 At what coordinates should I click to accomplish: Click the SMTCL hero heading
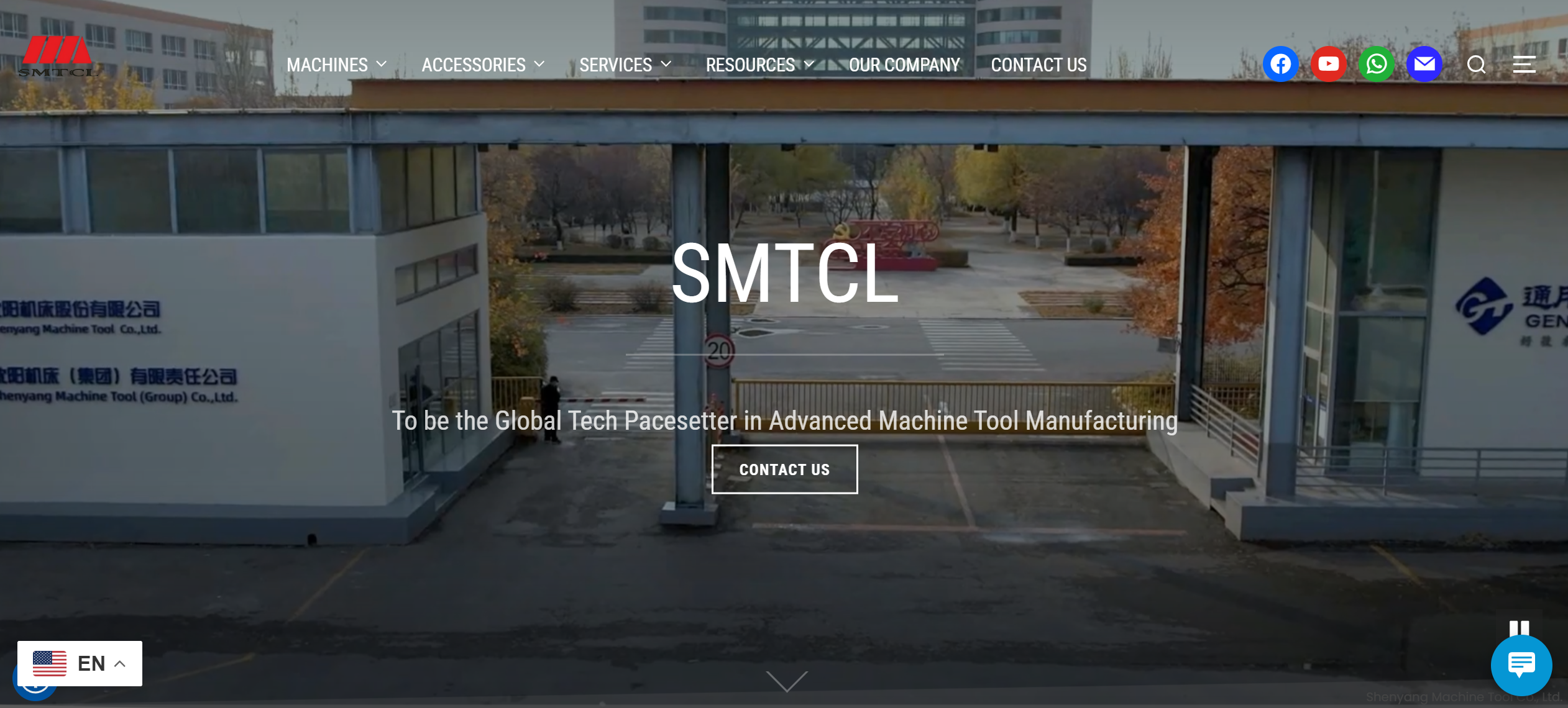[784, 273]
